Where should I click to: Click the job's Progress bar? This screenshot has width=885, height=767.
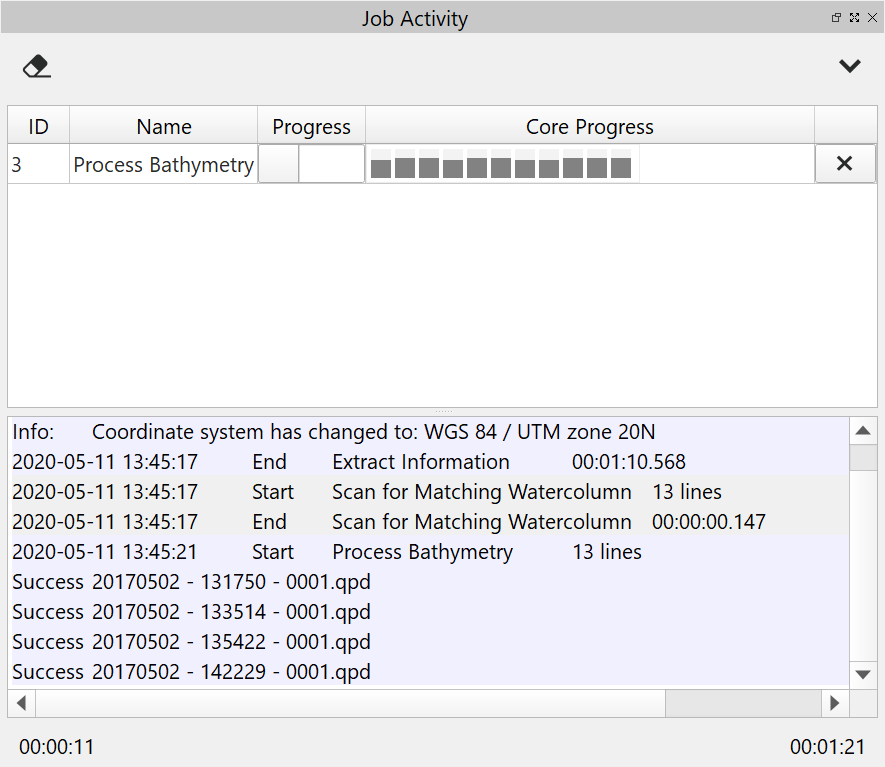pyautogui.click(x=311, y=164)
